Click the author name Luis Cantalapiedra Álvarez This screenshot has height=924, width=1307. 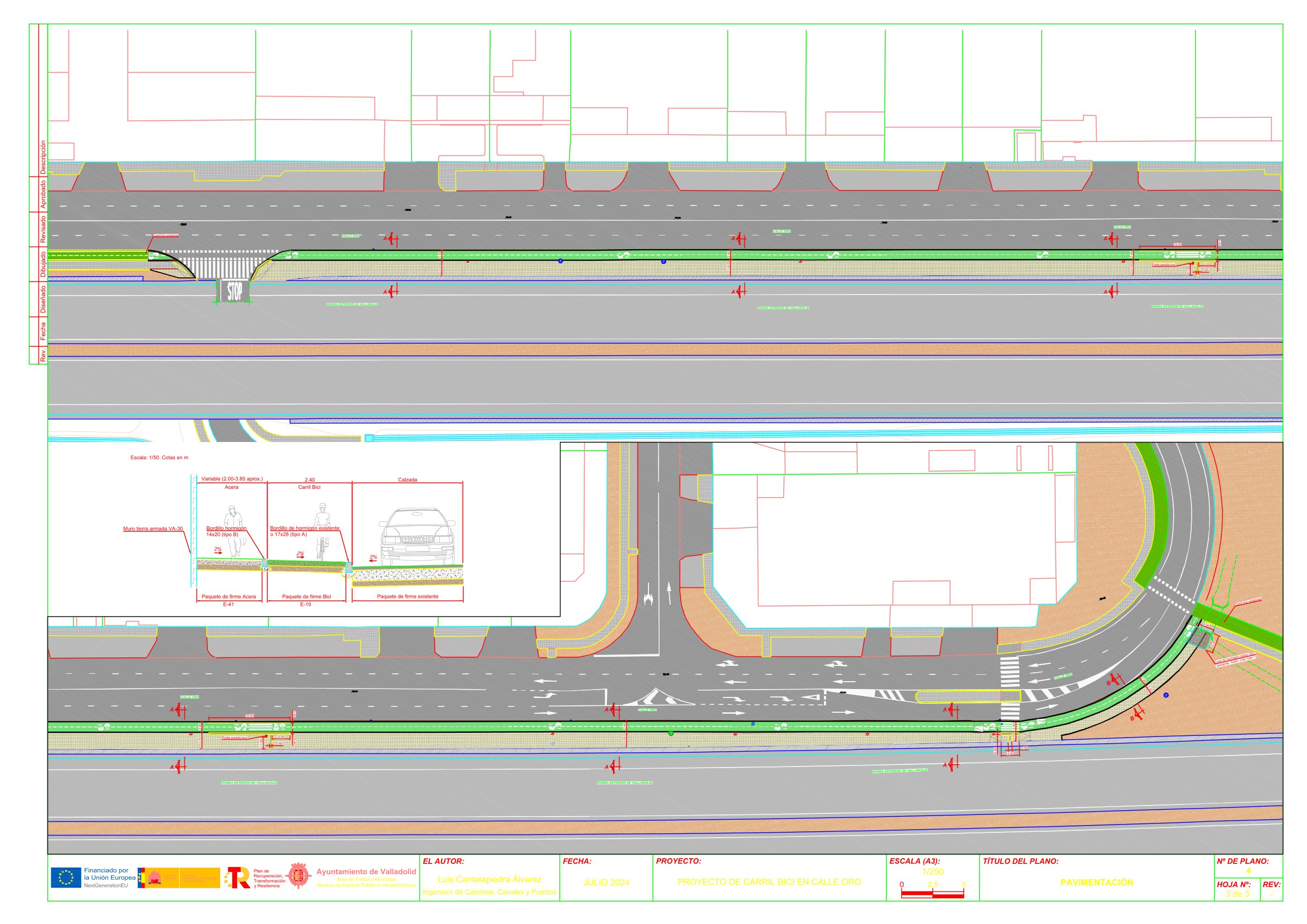click(x=489, y=880)
